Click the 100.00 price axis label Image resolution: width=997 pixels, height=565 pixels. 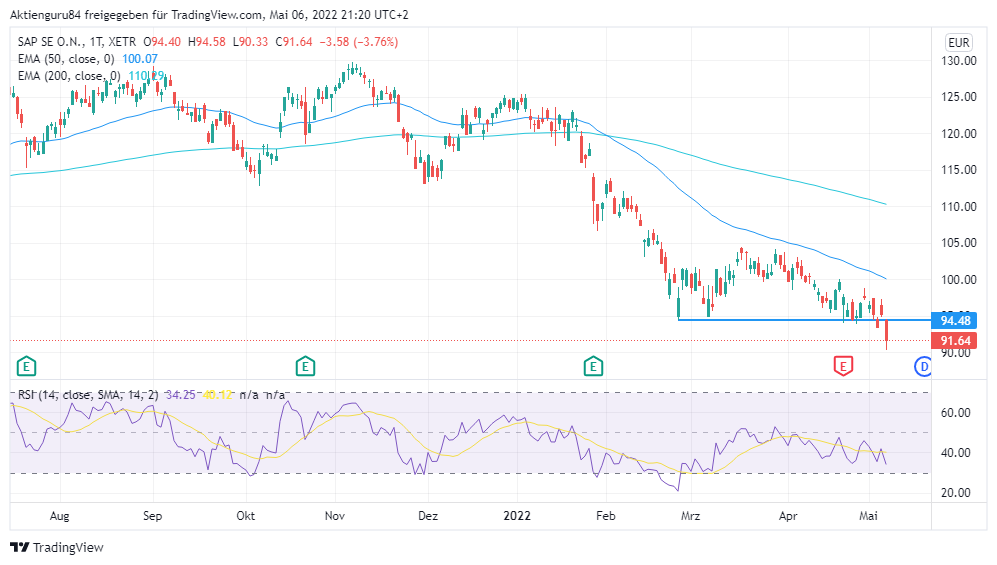click(959, 280)
